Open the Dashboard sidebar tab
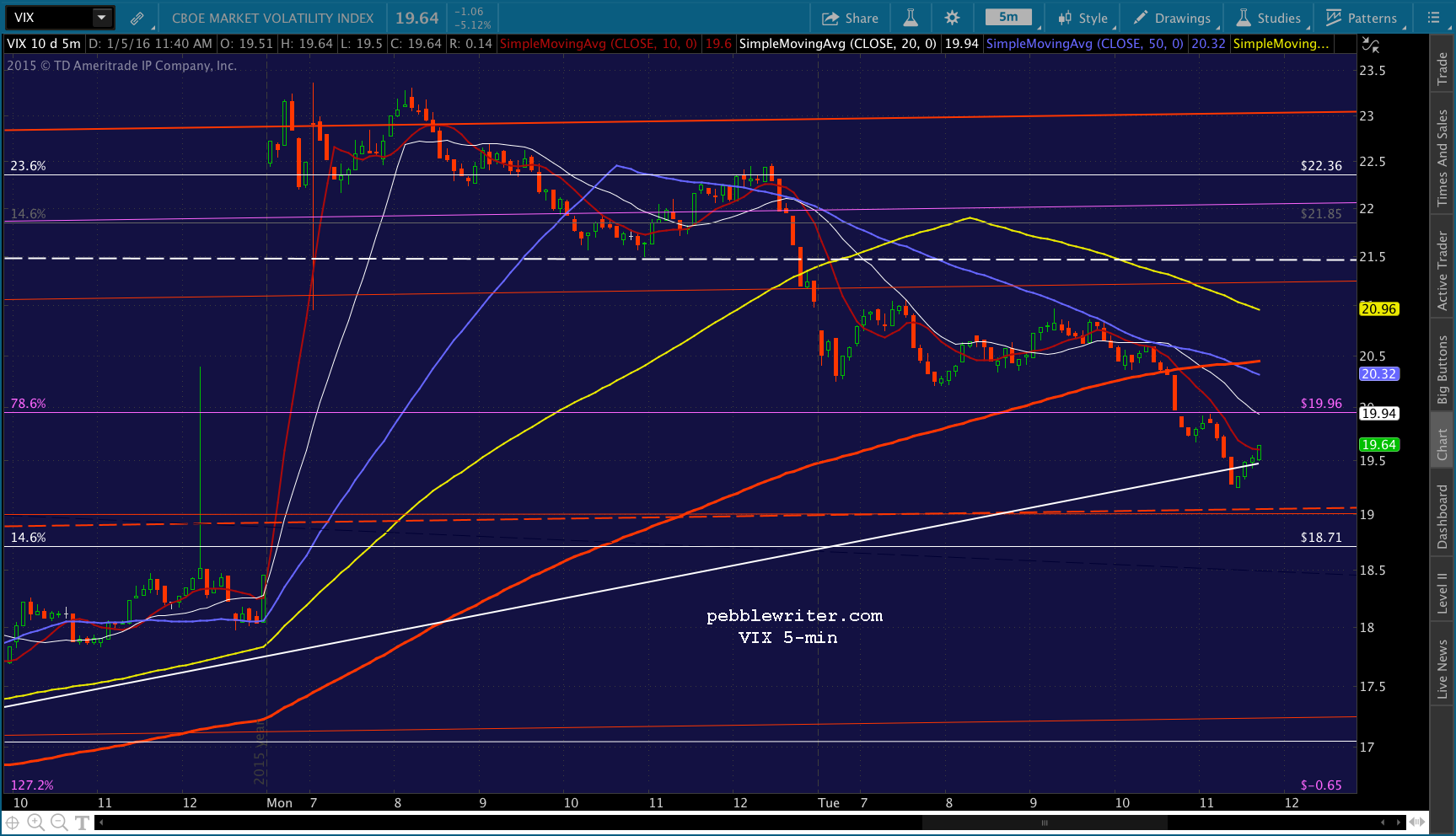The image size is (1456, 836). (x=1443, y=517)
